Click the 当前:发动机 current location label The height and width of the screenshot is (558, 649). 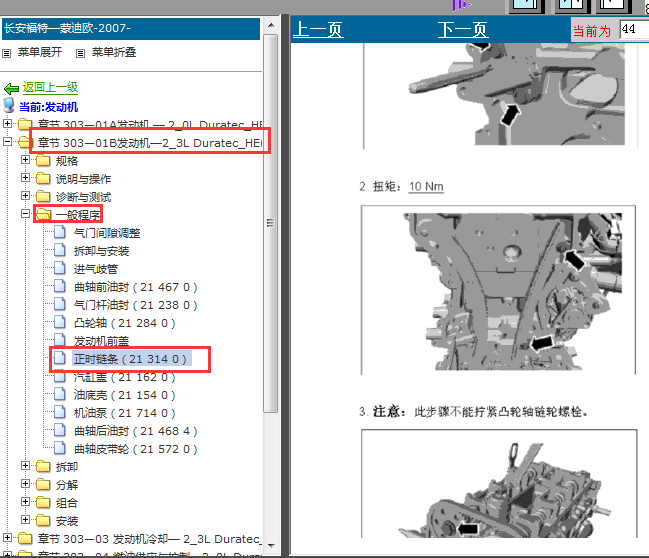click(x=49, y=107)
